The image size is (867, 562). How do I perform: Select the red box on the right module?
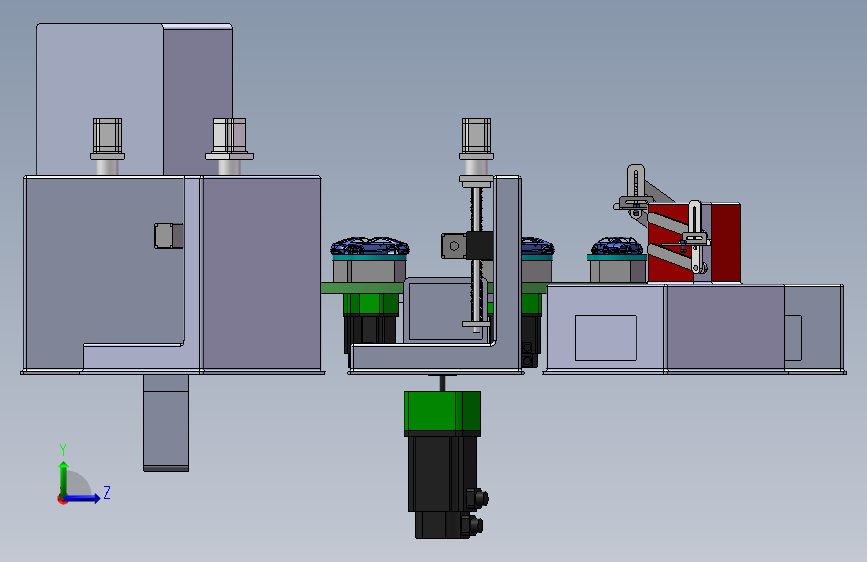(694, 243)
